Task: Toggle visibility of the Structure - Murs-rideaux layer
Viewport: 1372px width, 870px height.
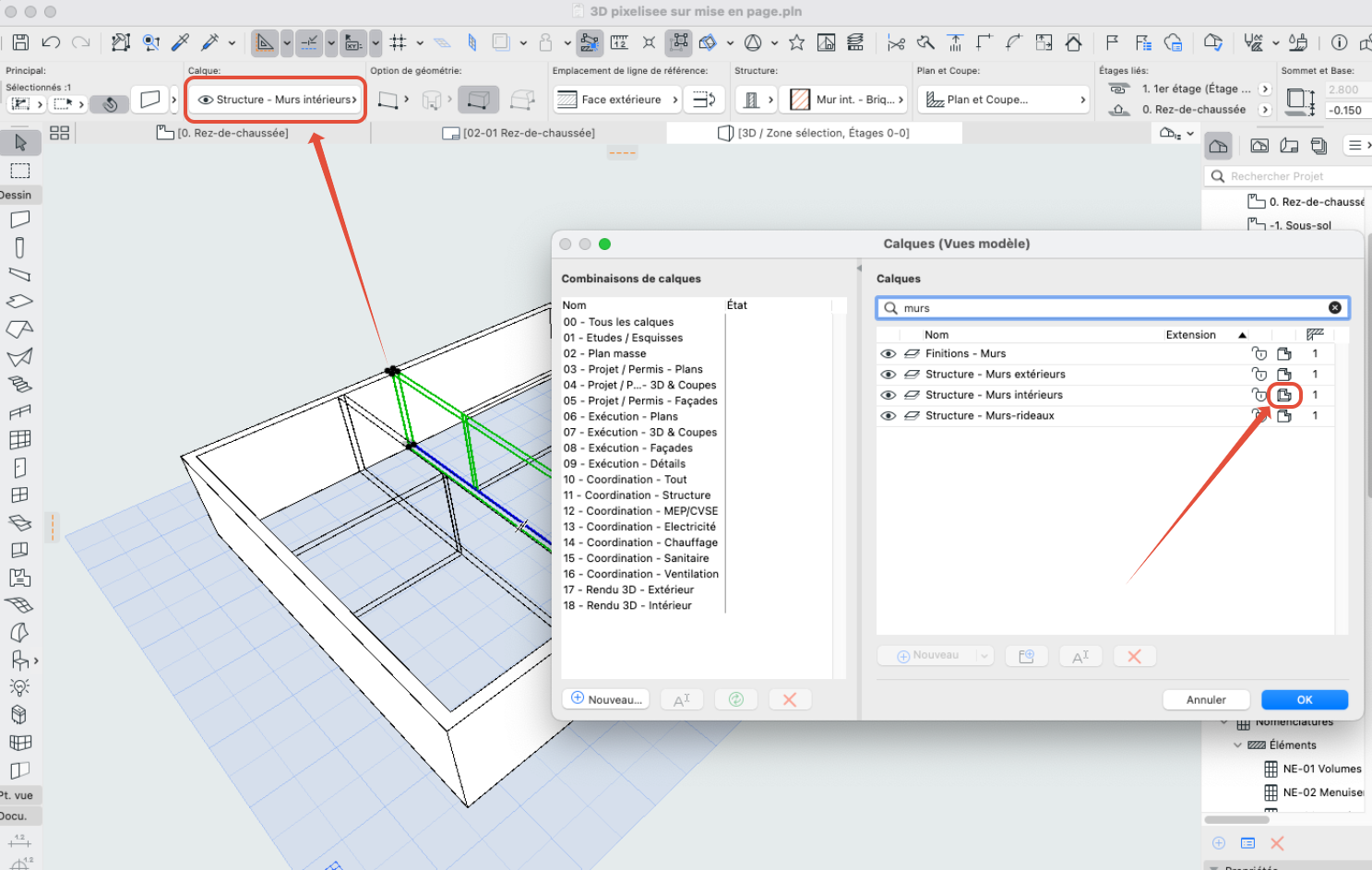Action: [889, 416]
